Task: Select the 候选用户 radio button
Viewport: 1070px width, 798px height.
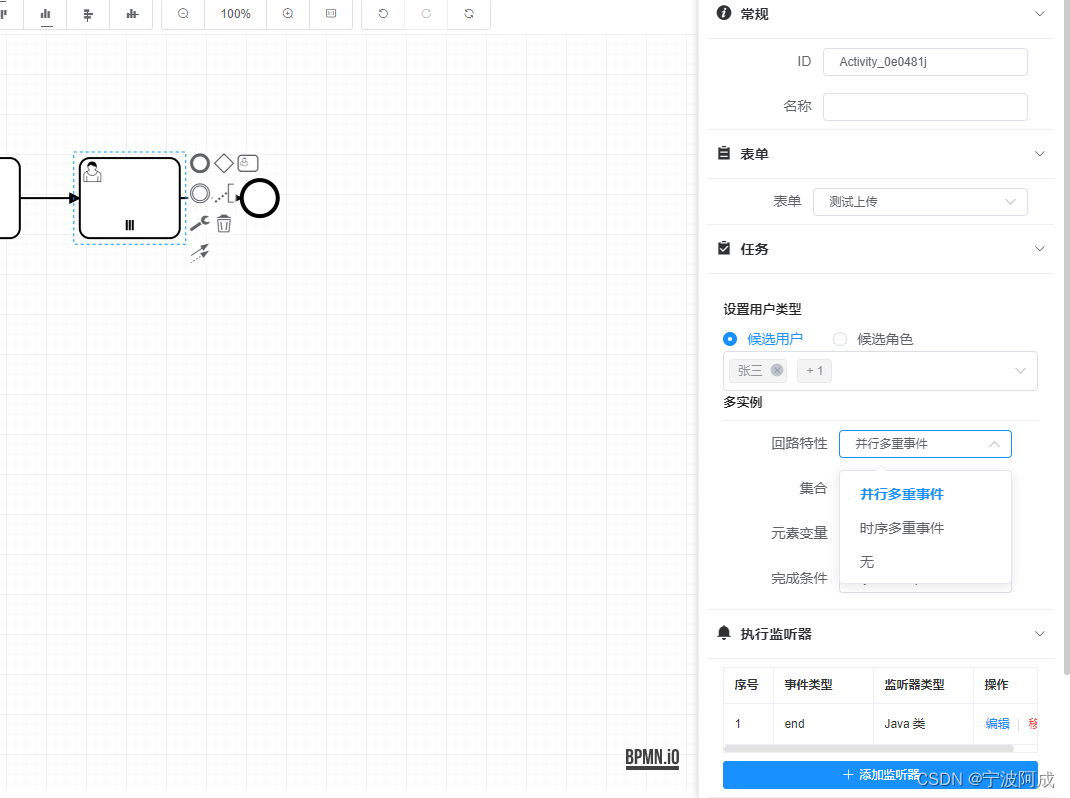Action: (730, 339)
